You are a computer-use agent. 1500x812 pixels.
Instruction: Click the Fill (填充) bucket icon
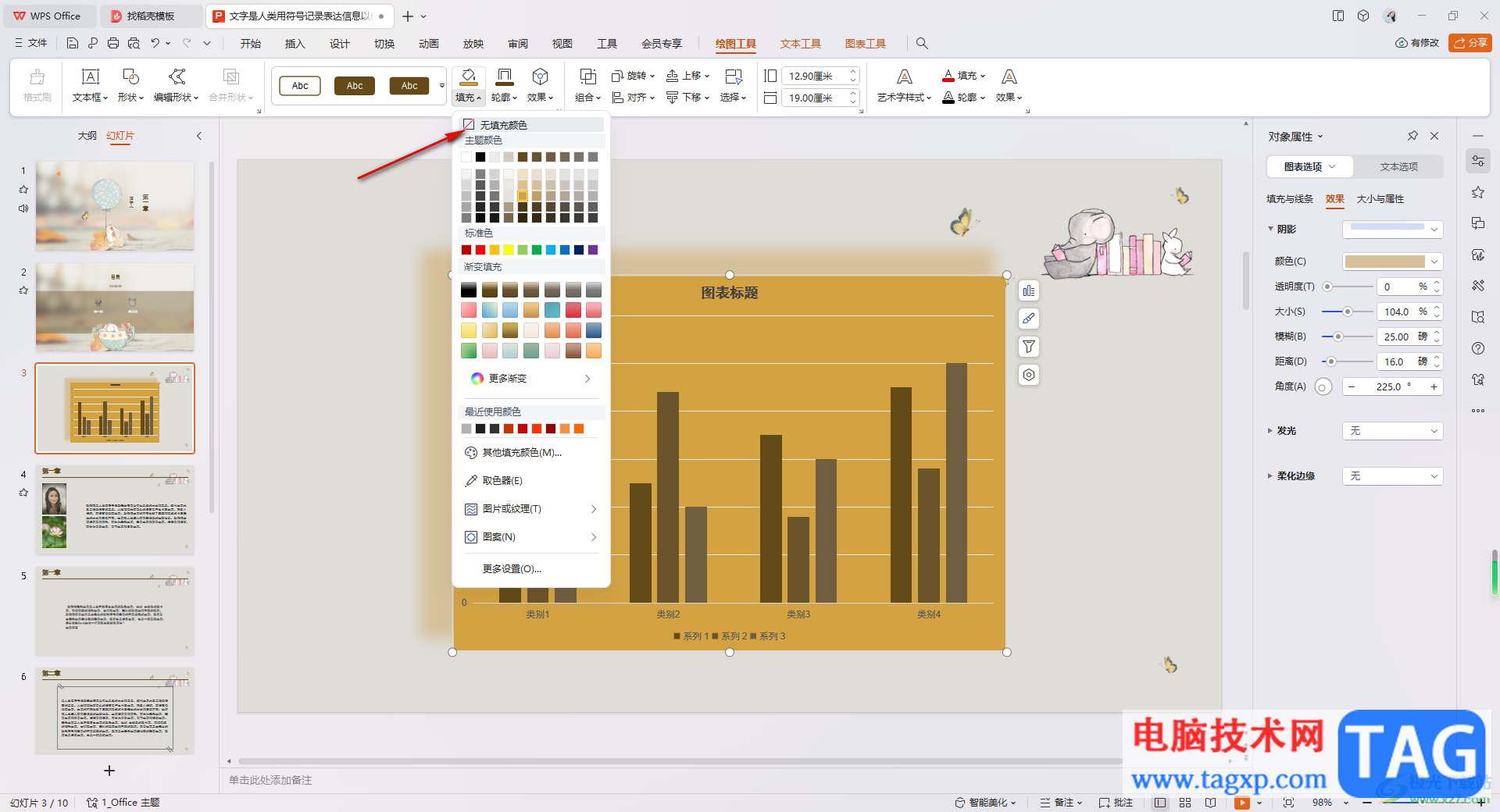tap(468, 77)
